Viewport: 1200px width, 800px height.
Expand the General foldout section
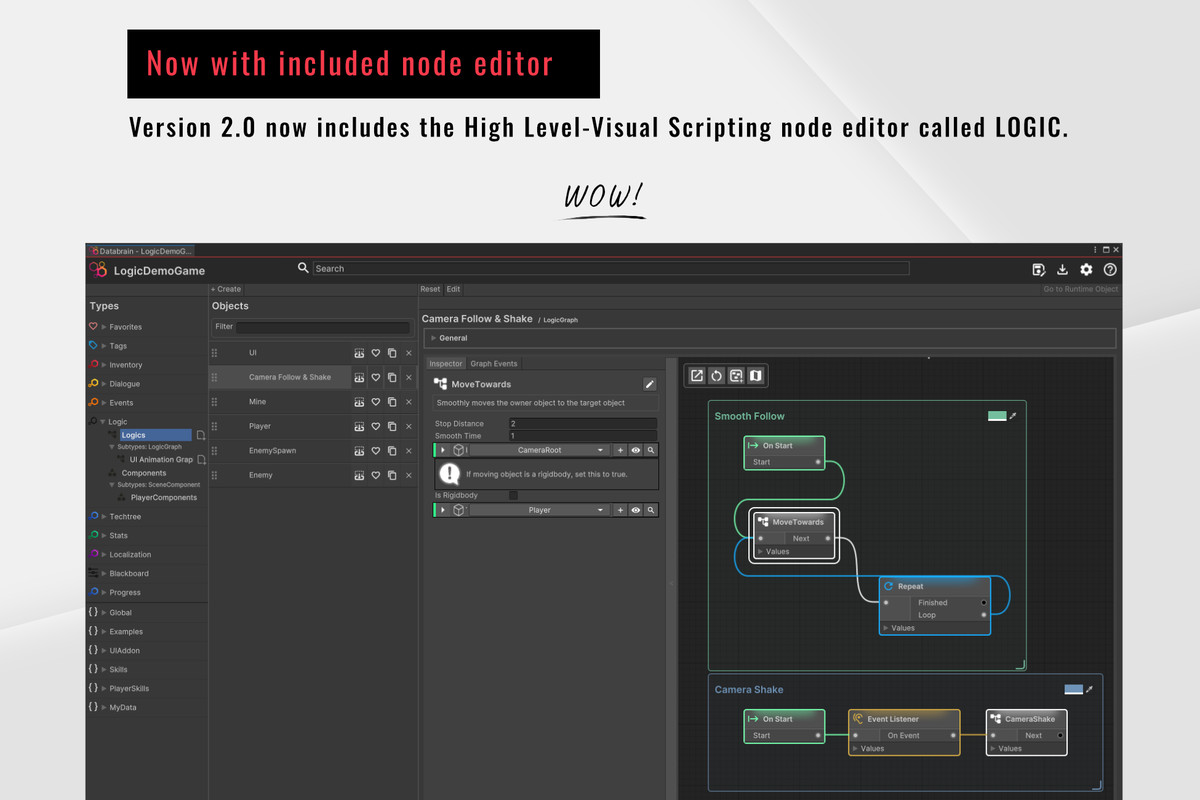(x=433, y=338)
